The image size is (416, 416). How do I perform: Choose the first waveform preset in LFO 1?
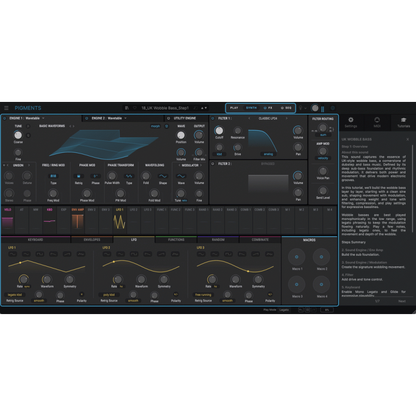[x=12, y=254]
